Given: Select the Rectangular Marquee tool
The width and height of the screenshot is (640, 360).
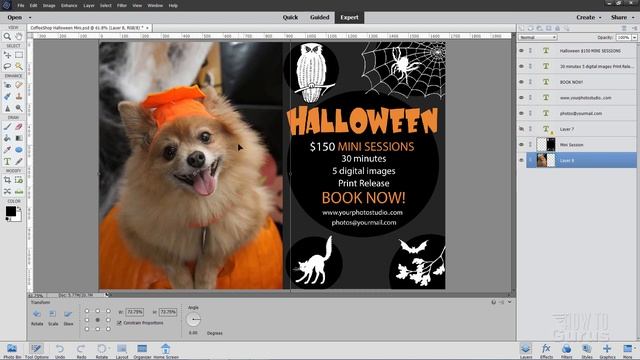Looking at the screenshot, I should [19, 55].
